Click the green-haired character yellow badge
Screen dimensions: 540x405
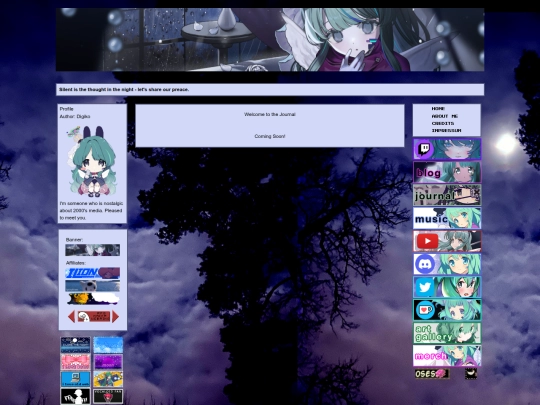click(108, 379)
